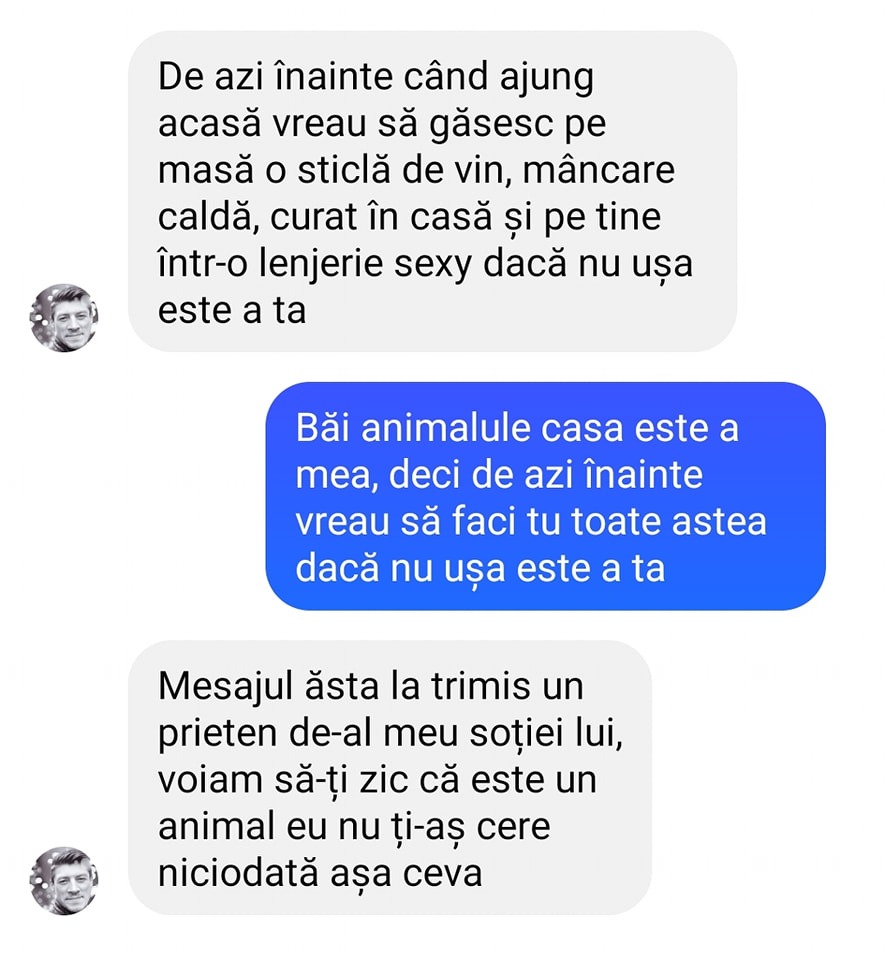Viewport: 885px width, 960px height.
Task: Select the blue reply bubble
Action: tap(545, 496)
